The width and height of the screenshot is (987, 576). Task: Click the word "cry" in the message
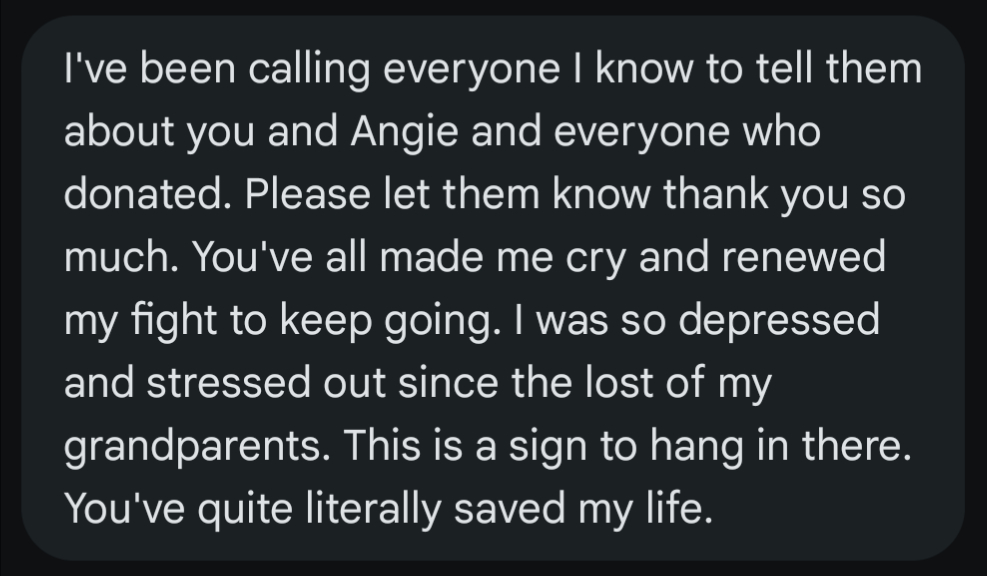pos(595,259)
